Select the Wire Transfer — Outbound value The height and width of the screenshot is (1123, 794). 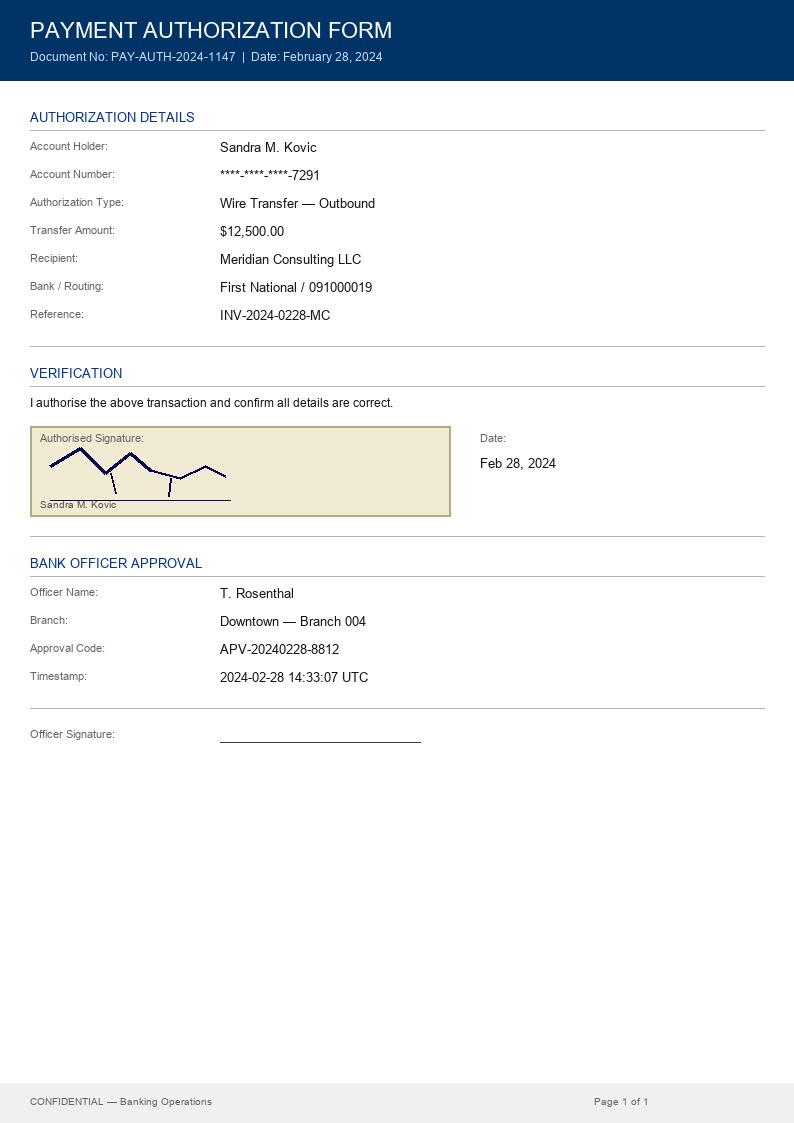297,203
